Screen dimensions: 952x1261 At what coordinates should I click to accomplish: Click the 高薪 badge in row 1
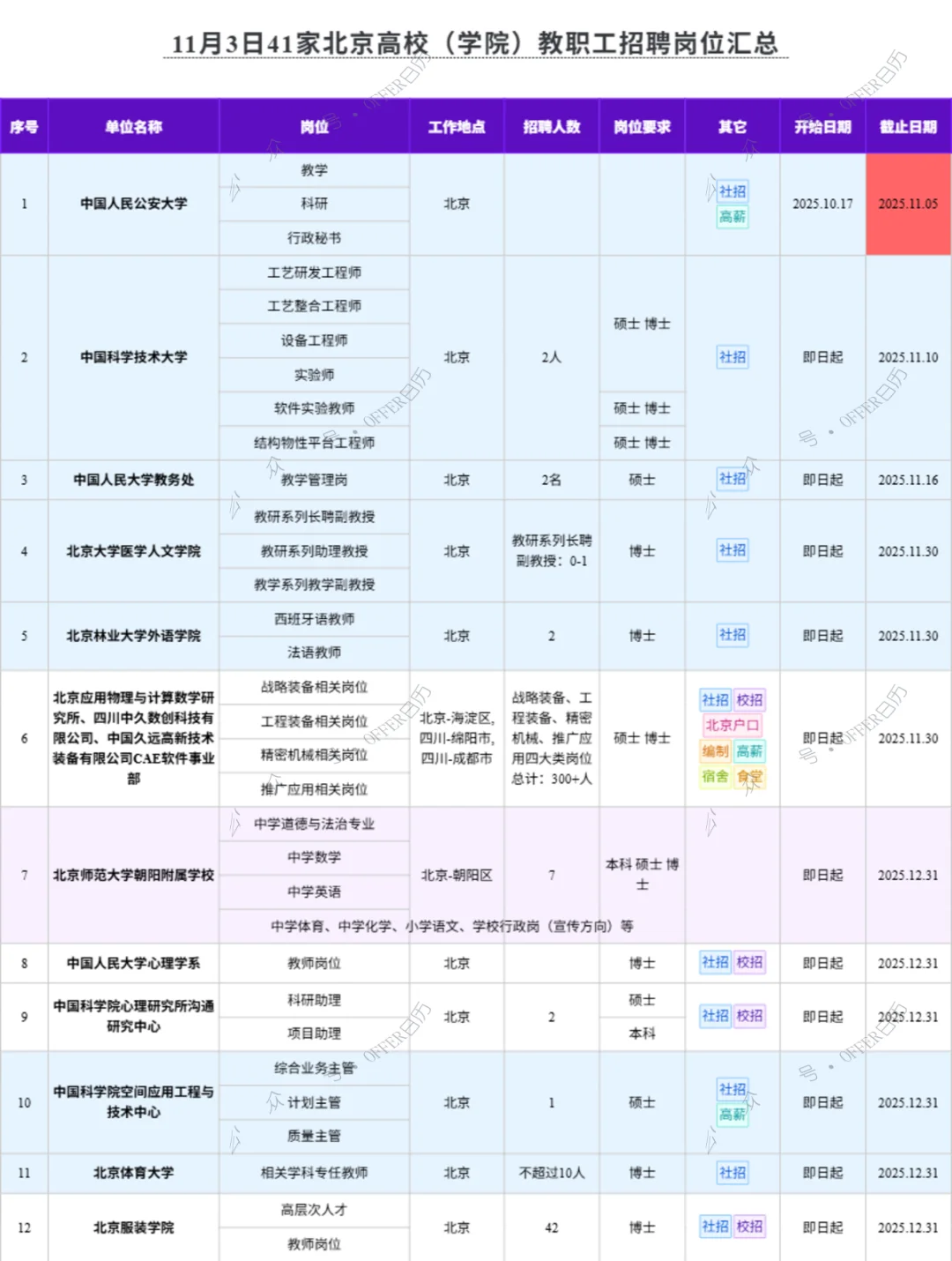tap(731, 216)
